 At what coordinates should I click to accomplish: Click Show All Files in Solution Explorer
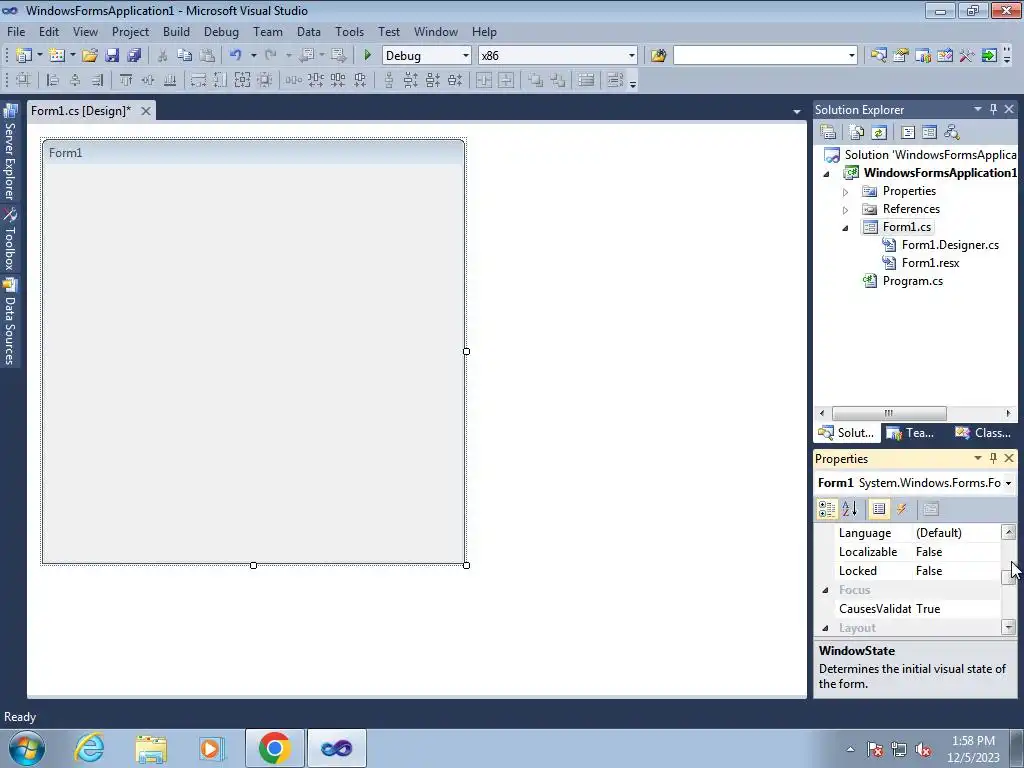[x=856, y=132]
